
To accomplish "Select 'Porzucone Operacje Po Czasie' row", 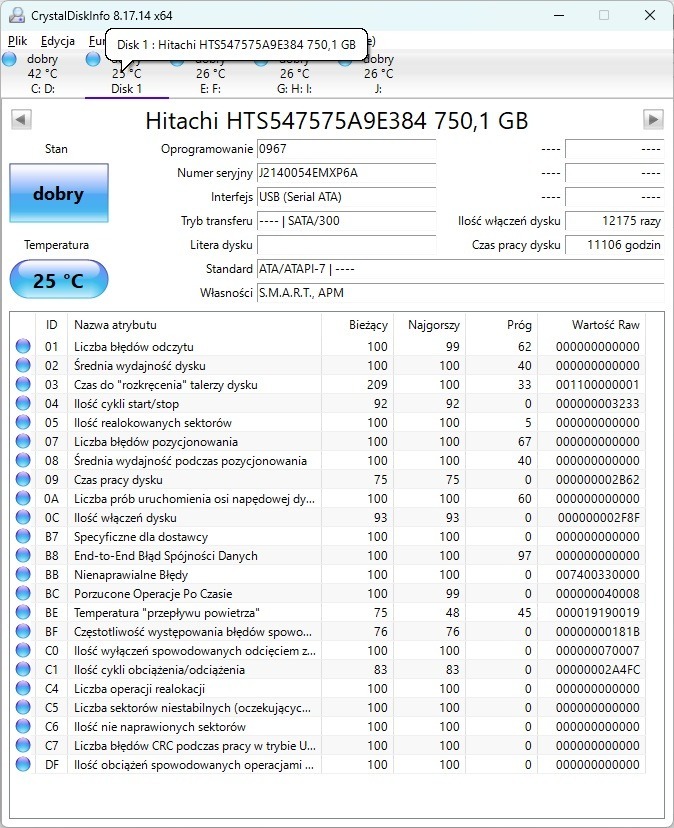I will [327, 594].
